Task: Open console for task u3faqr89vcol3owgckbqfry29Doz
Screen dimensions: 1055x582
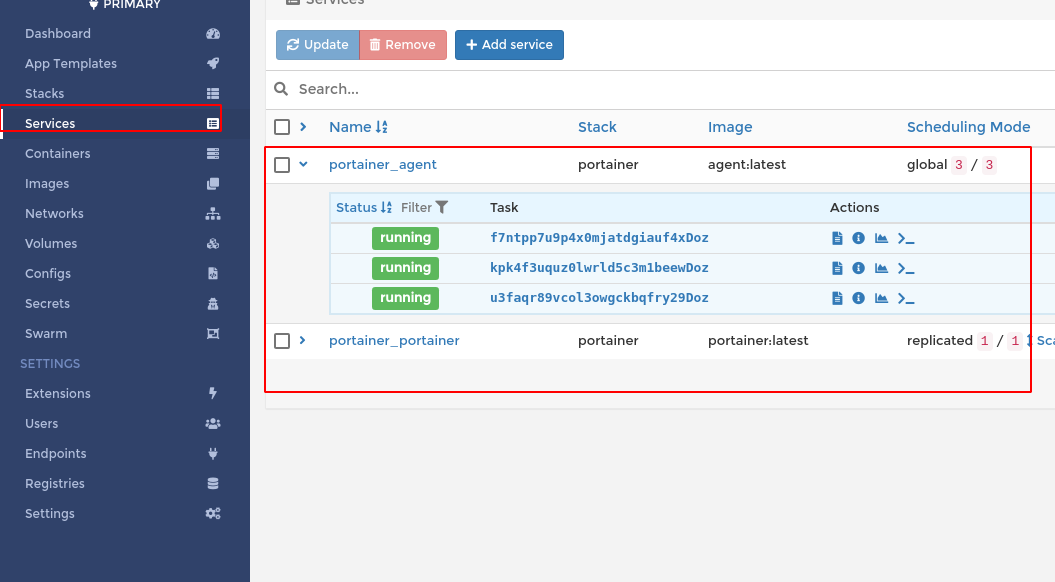Action: point(906,298)
